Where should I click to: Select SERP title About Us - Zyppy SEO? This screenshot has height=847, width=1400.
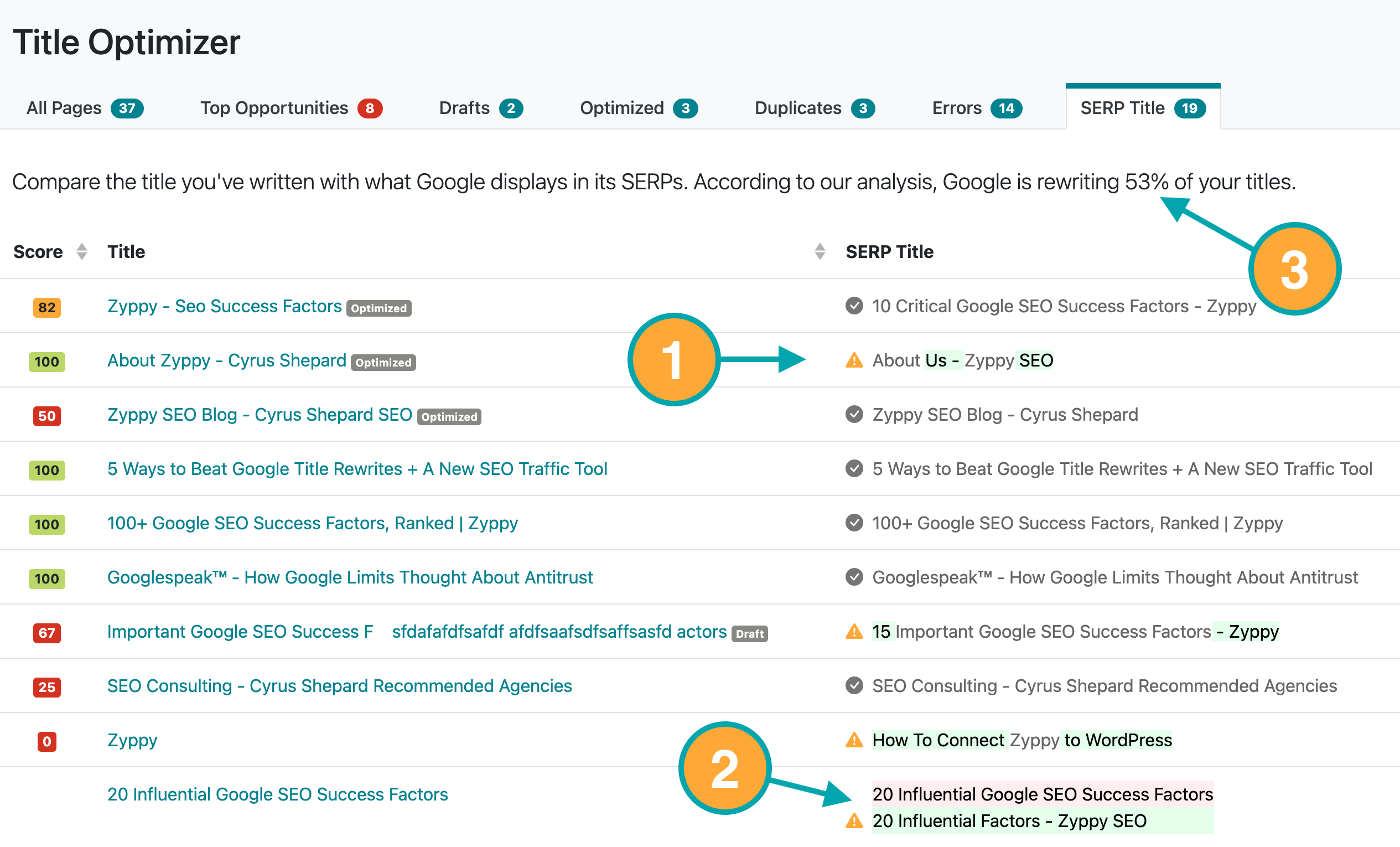pos(962,360)
